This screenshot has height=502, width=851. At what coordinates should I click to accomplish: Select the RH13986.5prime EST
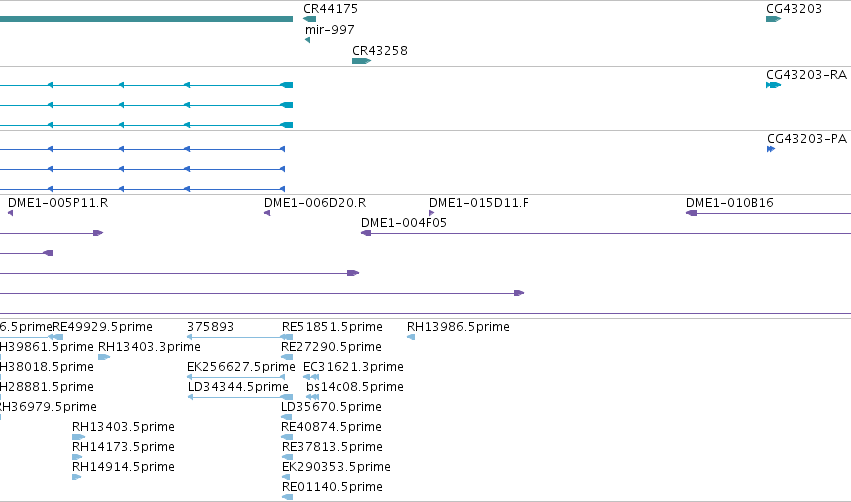pyautogui.click(x=411, y=337)
